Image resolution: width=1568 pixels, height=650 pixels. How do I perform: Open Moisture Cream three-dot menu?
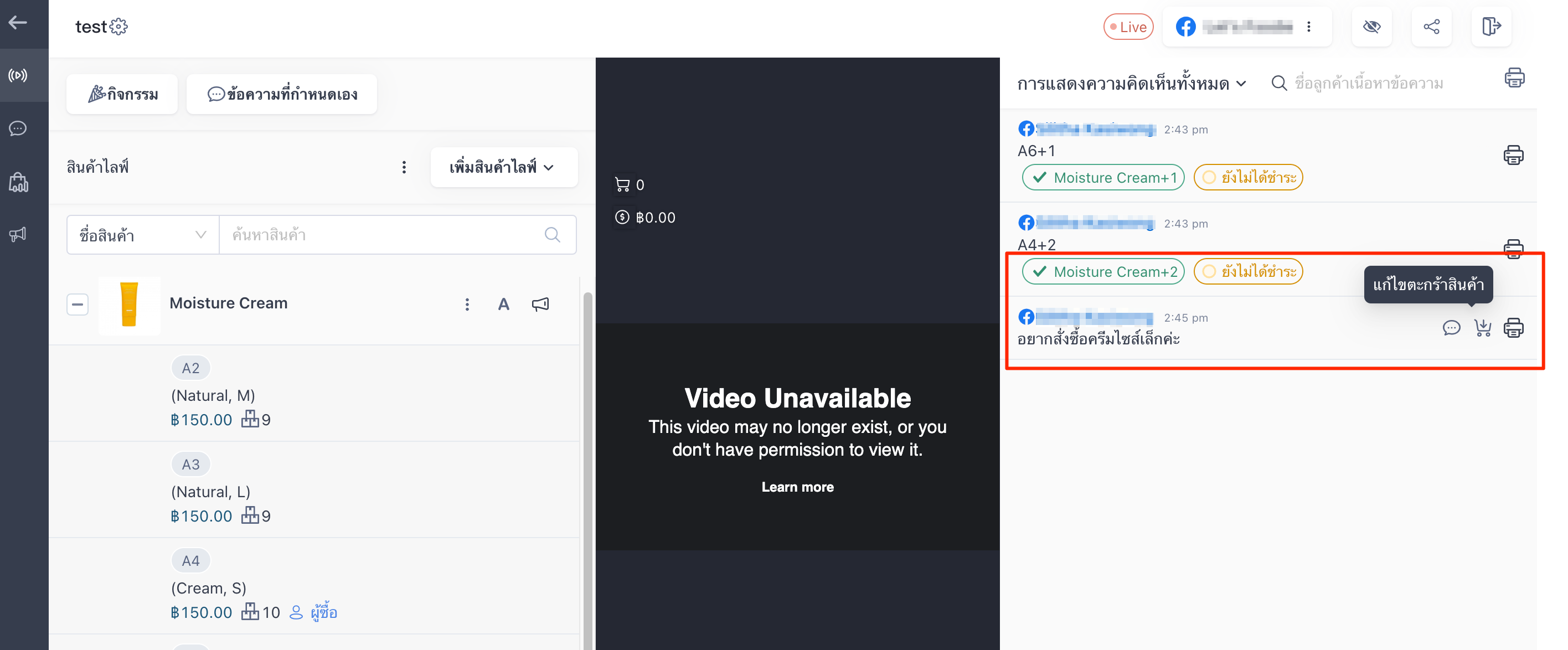point(467,305)
